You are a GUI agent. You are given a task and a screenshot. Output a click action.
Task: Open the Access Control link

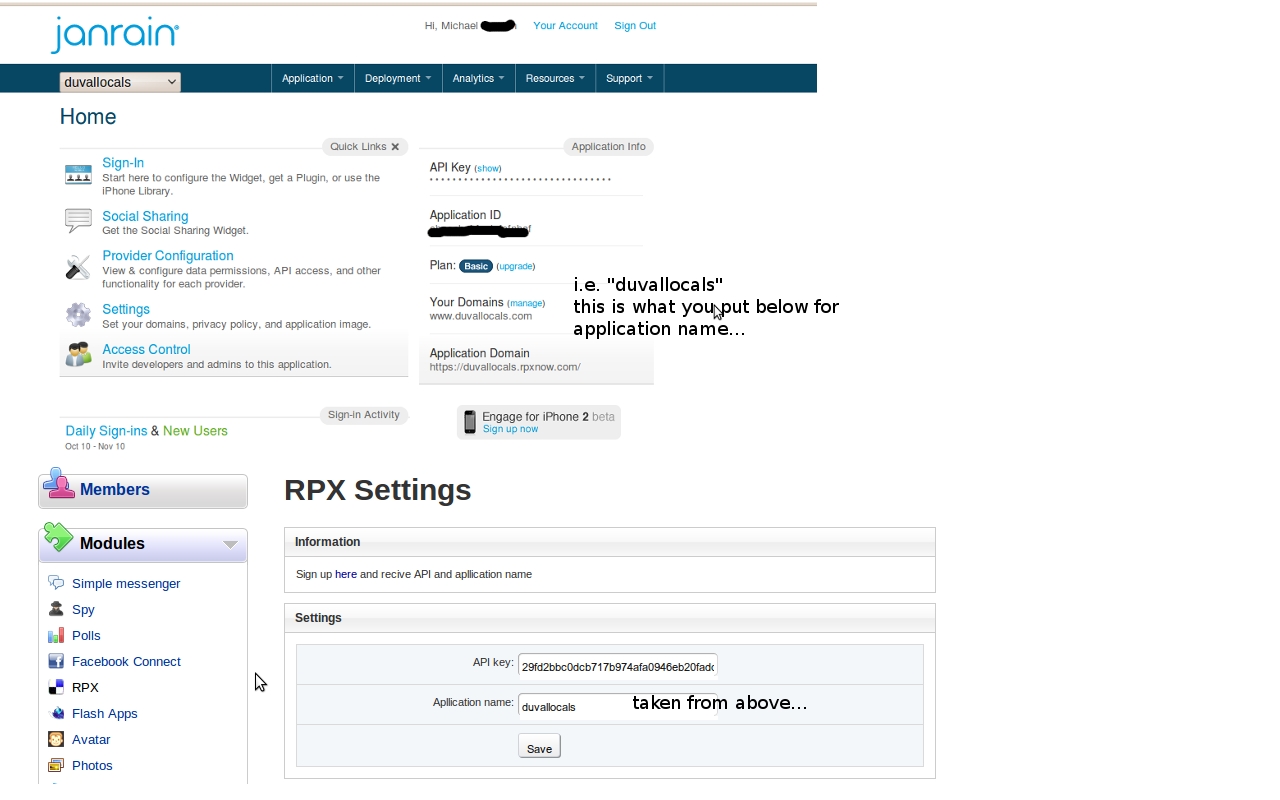pos(146,349)
